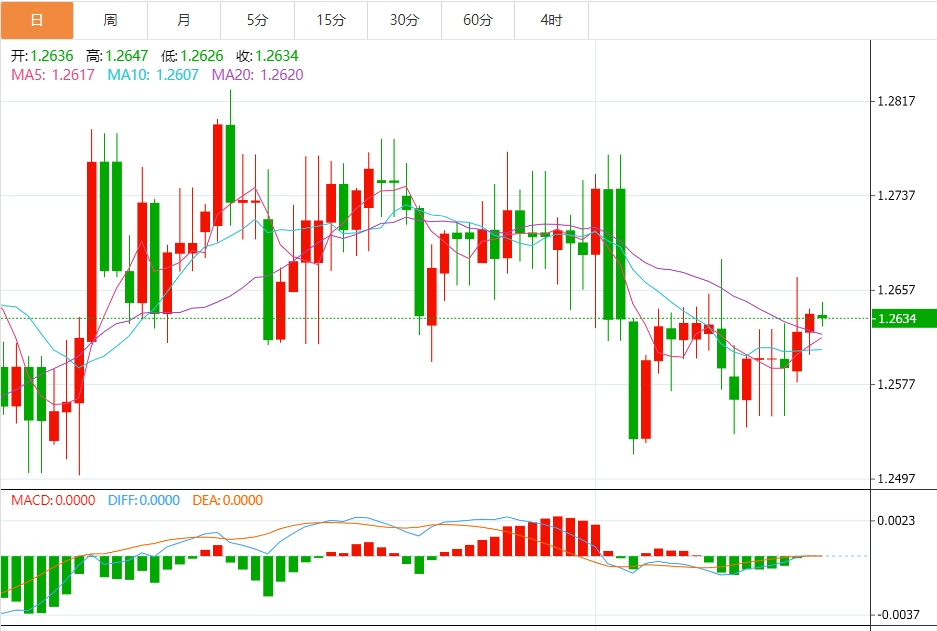The height and width of the screenshot is (631, 937).
Task: Switch to the monthly 月 tab
Action: coord(184,20)
